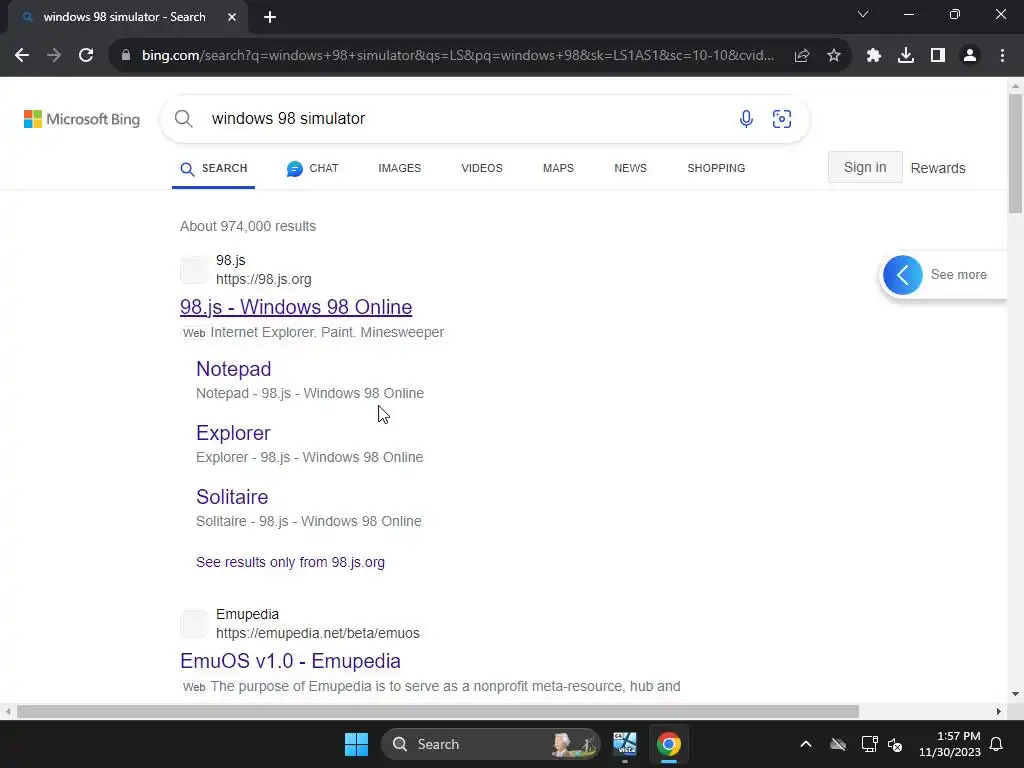The height and width of the screenshot is (768, 1024).
Task: Open 98.js - Windows 98 Online result
Action: (296, 307)
